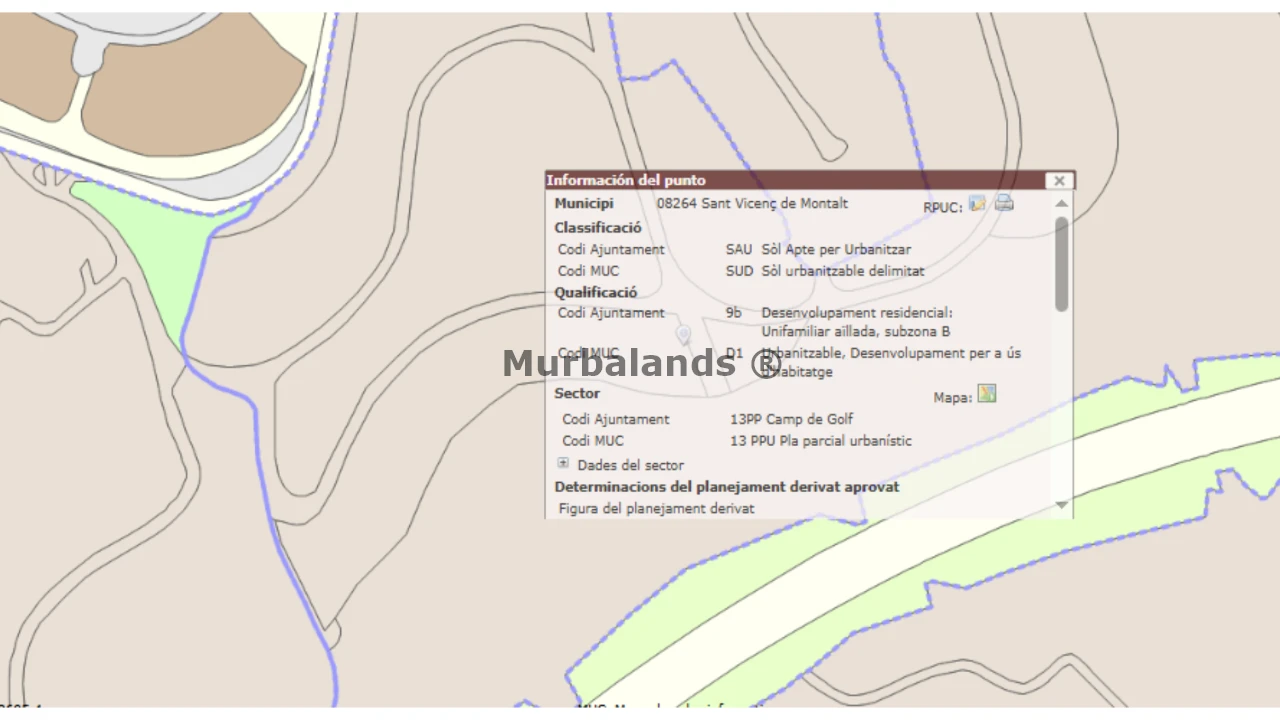
Task: Click the text 13 PPU Pla parcial urbanístic
Action: [821, 441]
